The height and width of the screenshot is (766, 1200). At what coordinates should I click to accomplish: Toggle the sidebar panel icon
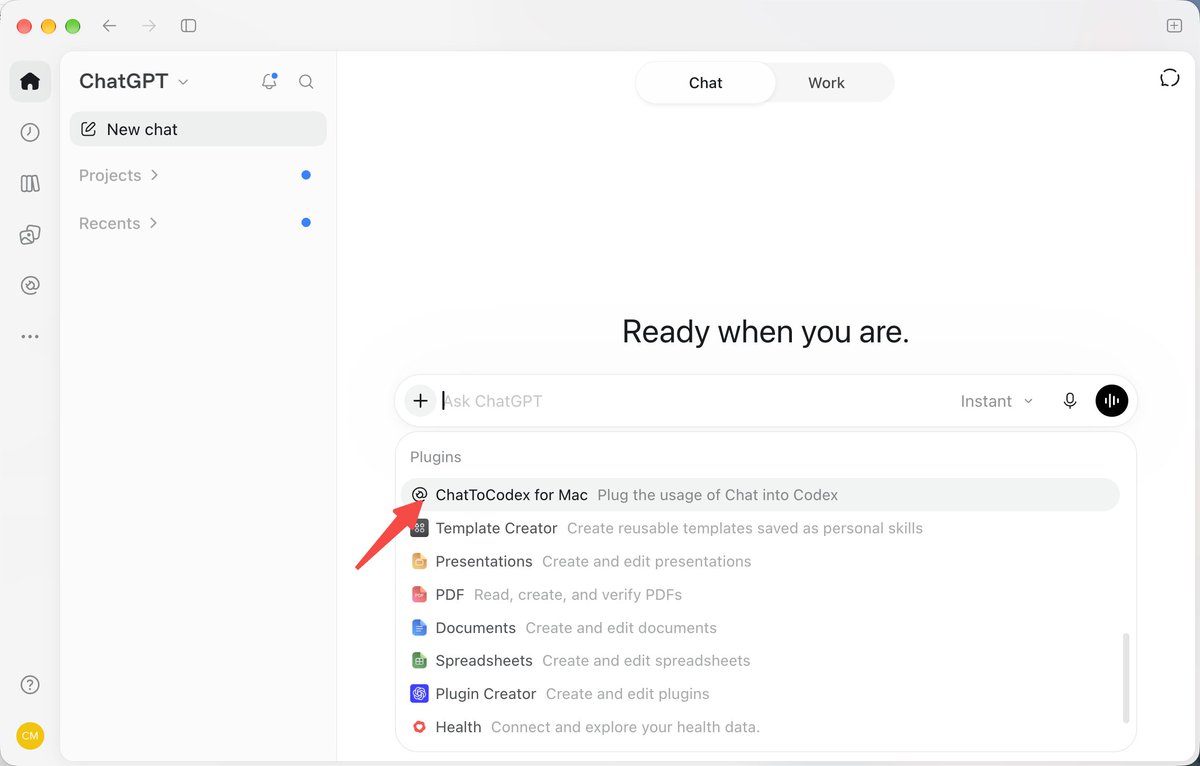pyautogui.click(x=189, y=26)
